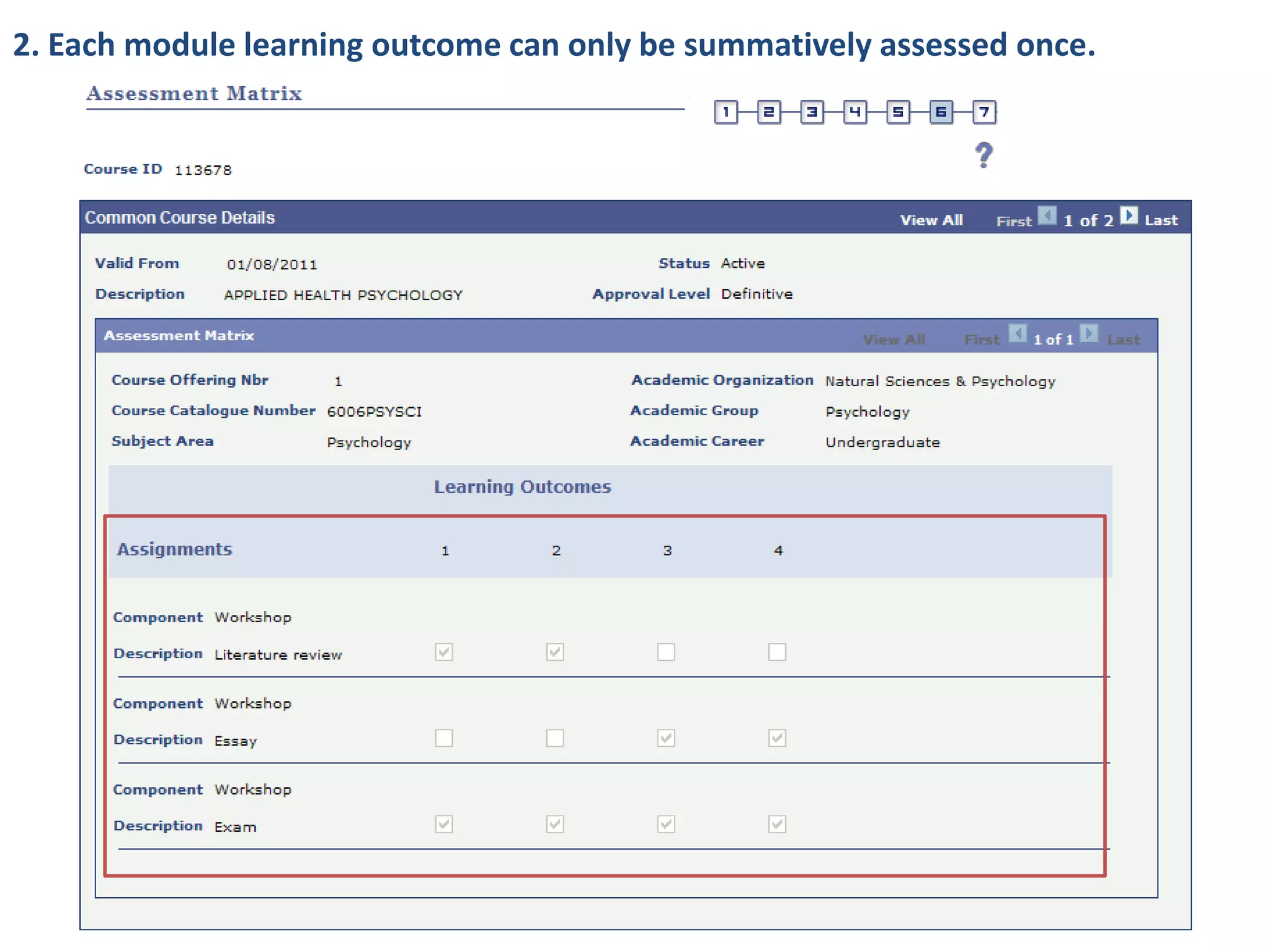Screen dimensions: 1270x952
Task: Go to wizard step 4 icon
Action: point(855,113)
